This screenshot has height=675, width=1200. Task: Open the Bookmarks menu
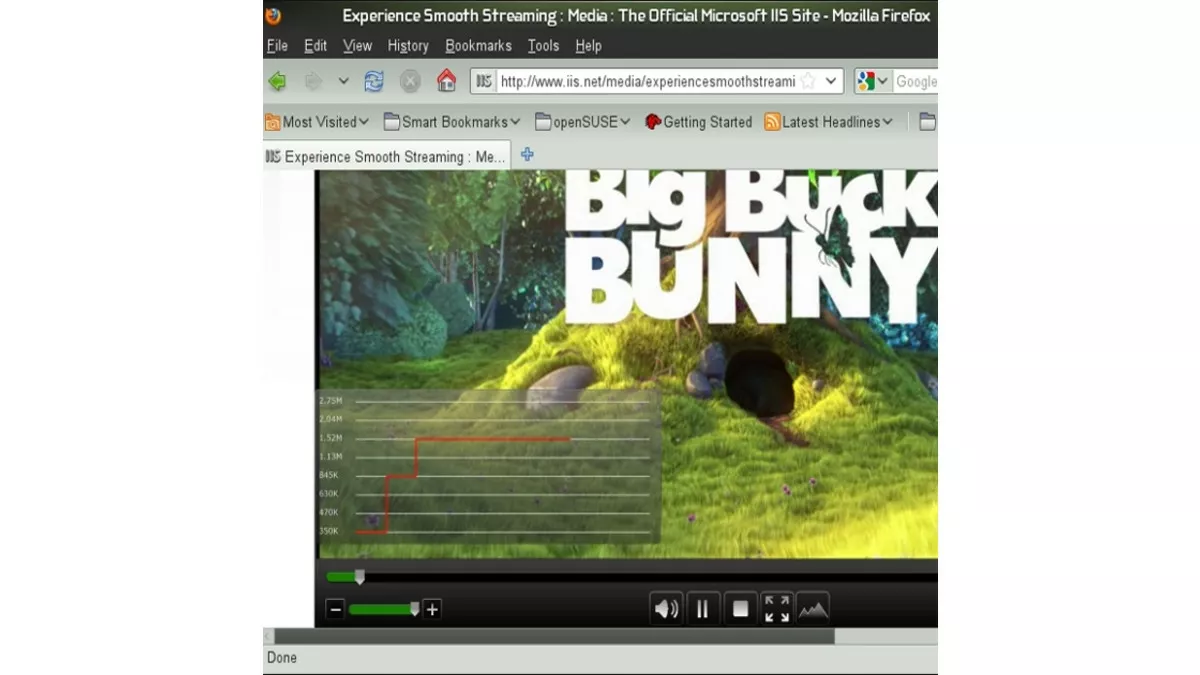click(478, 45)
